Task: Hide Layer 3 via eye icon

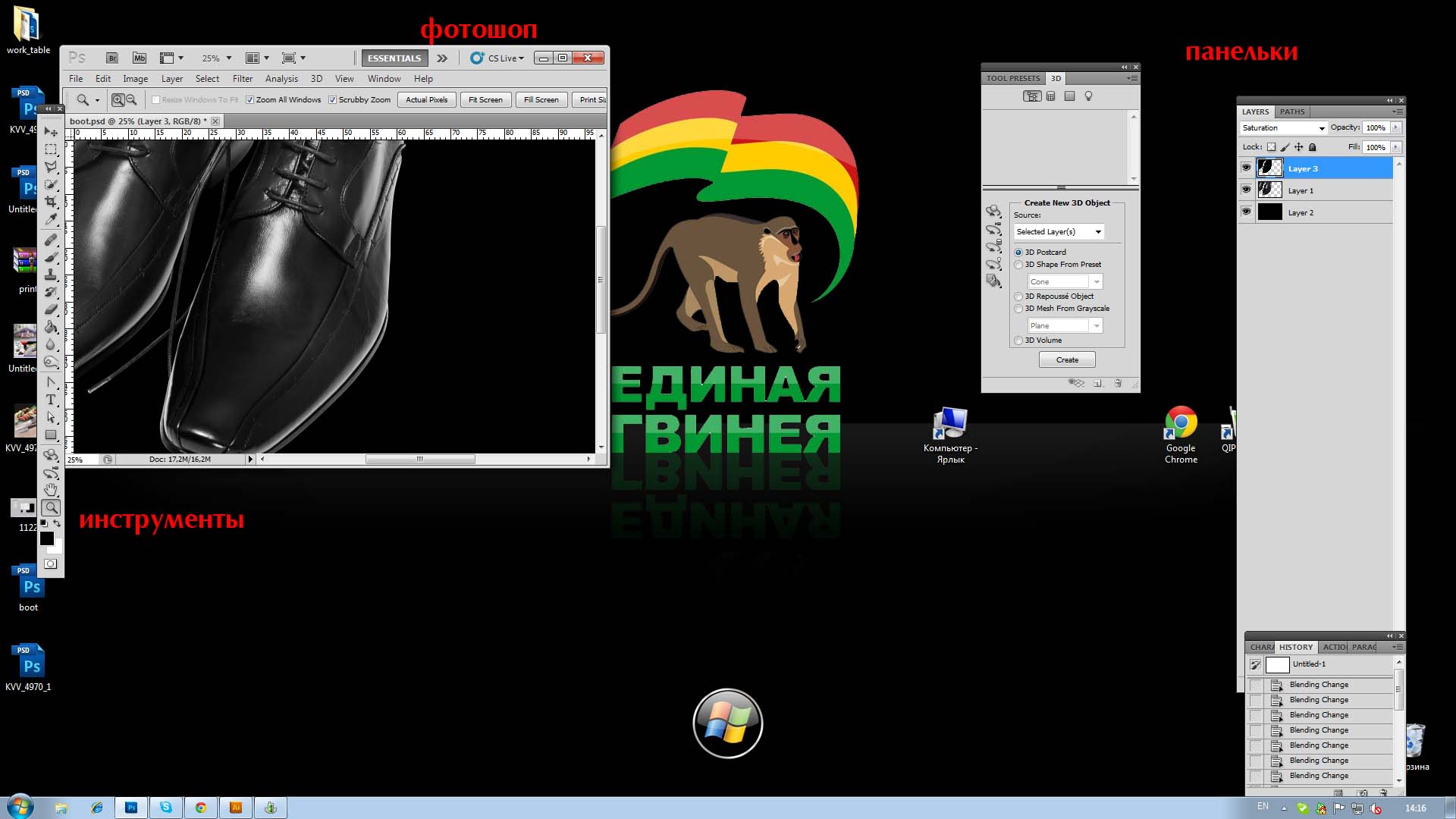Action: 1246,168
